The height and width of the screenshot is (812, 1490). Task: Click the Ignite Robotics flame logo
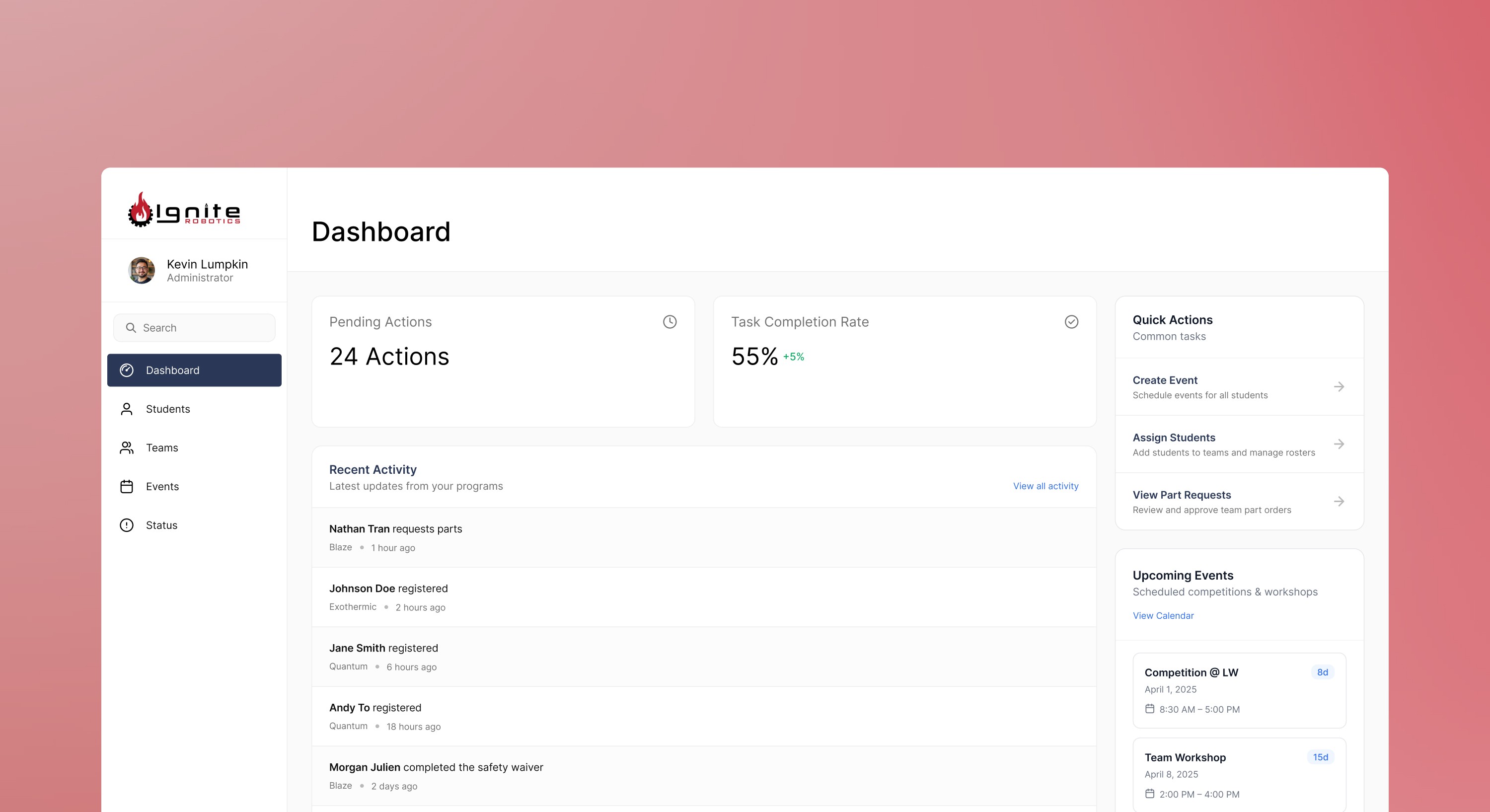tap(184, 210)
